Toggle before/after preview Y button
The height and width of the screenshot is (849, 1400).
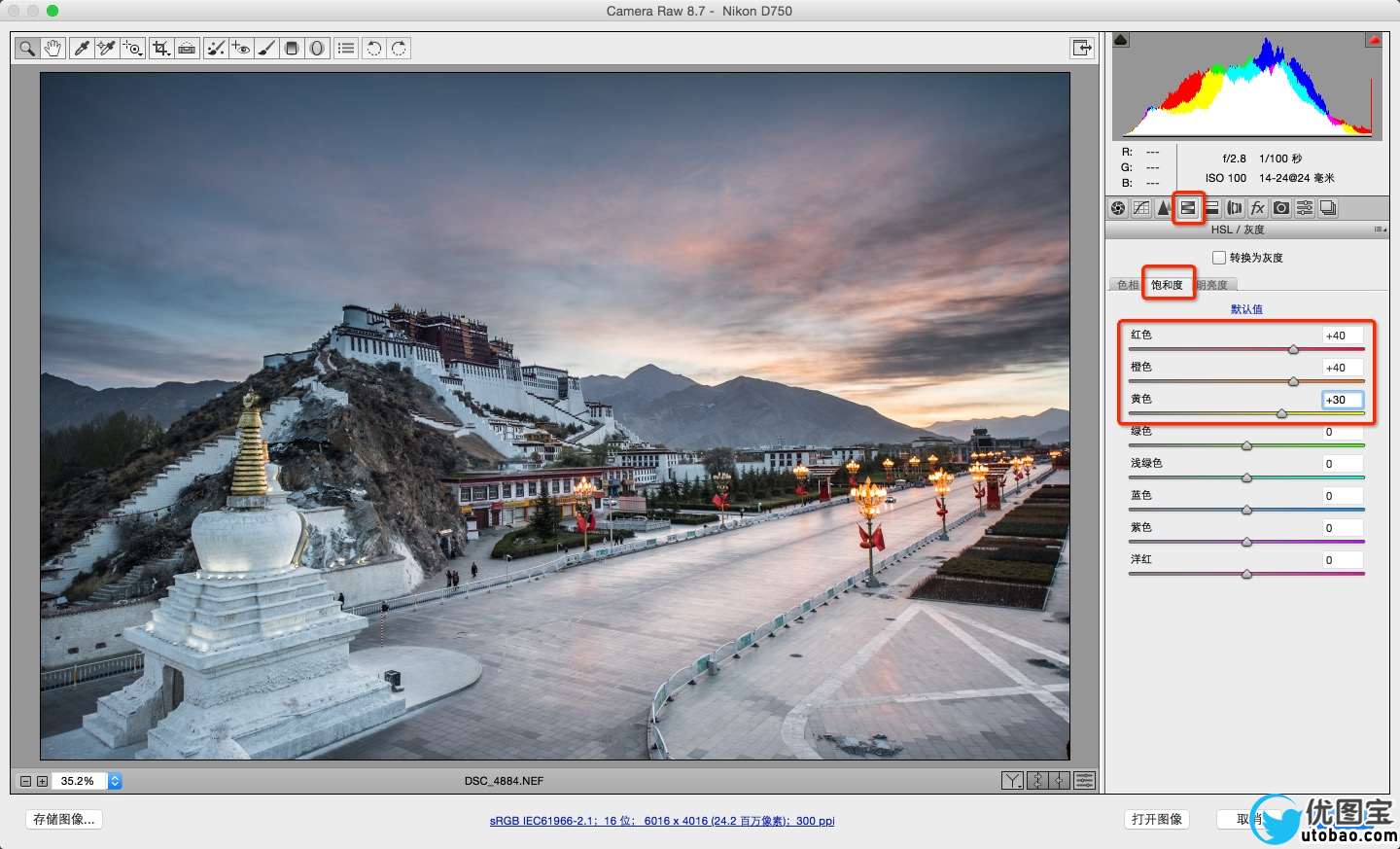(1012, 780)
